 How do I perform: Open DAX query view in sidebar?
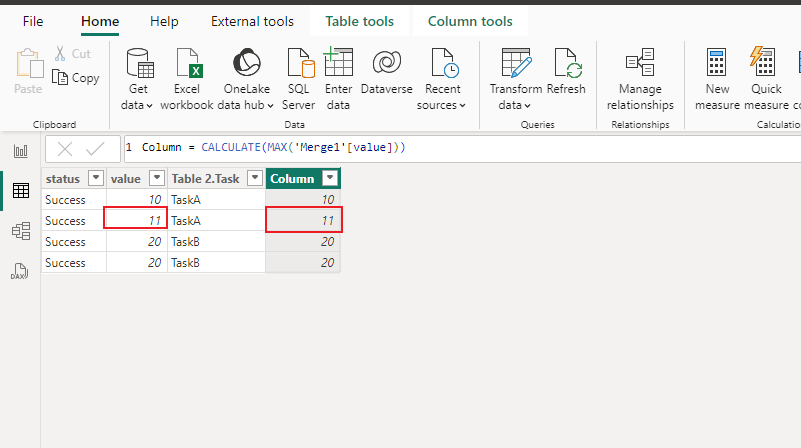pos(19,271)
